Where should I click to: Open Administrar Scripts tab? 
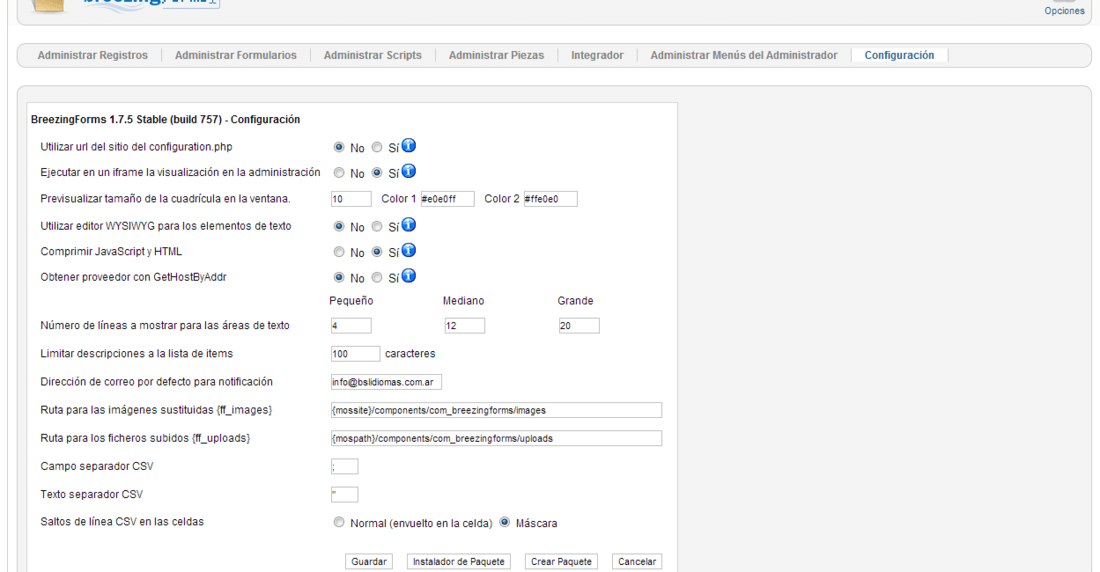click(x=373, y=55)
